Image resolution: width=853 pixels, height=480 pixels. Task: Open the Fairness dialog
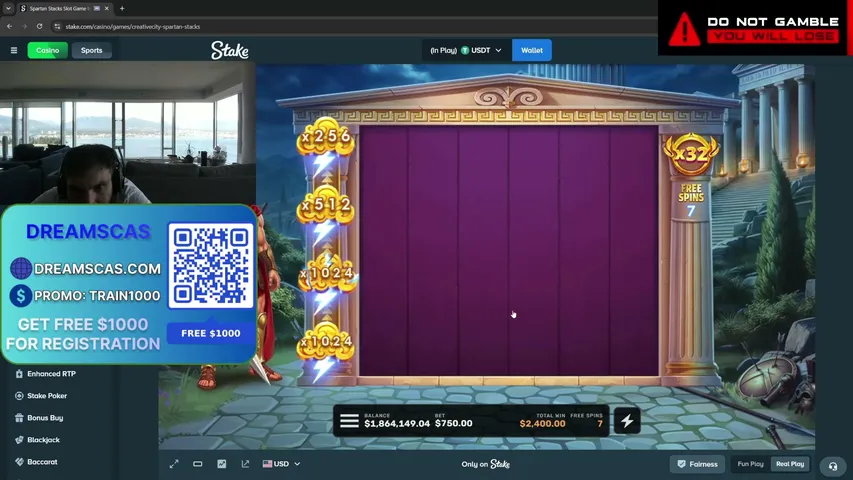[697, 464]
